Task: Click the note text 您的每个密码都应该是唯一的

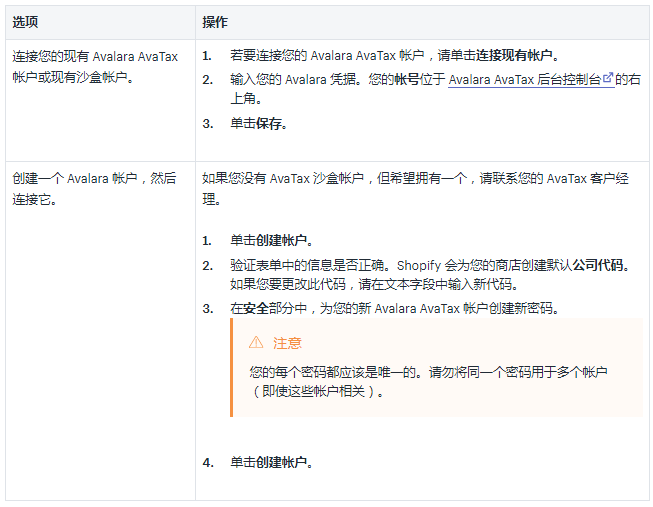Action: pos(332,372)
